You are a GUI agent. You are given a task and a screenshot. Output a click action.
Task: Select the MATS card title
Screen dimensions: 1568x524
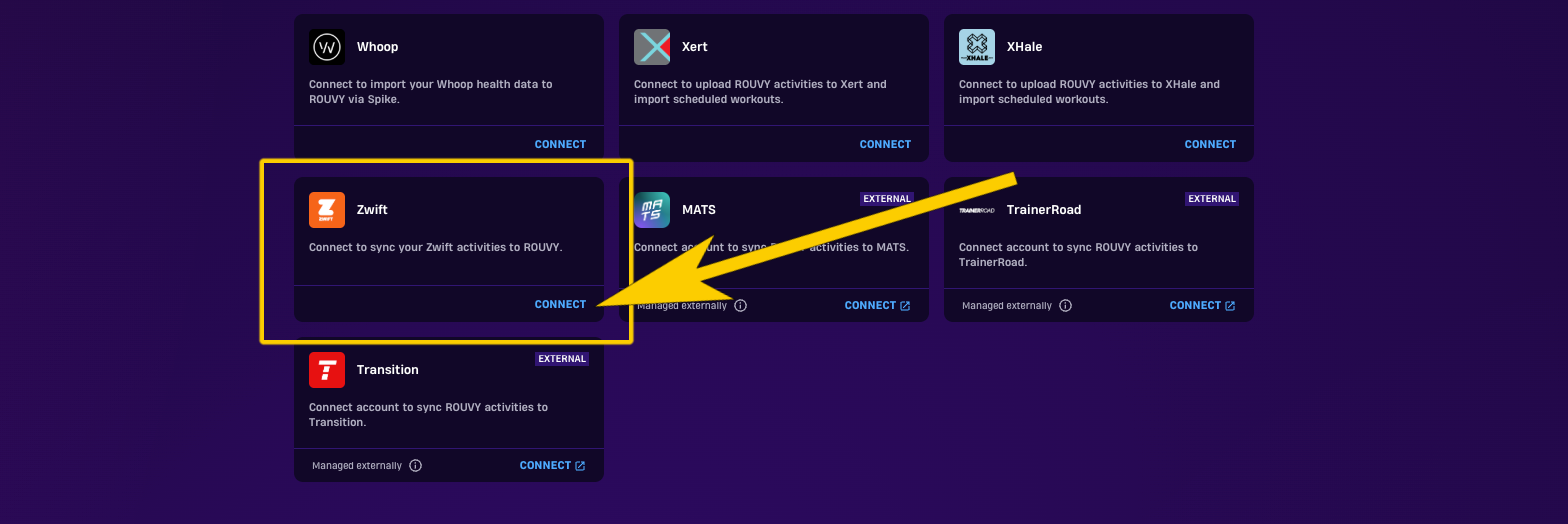coord(699,210)
